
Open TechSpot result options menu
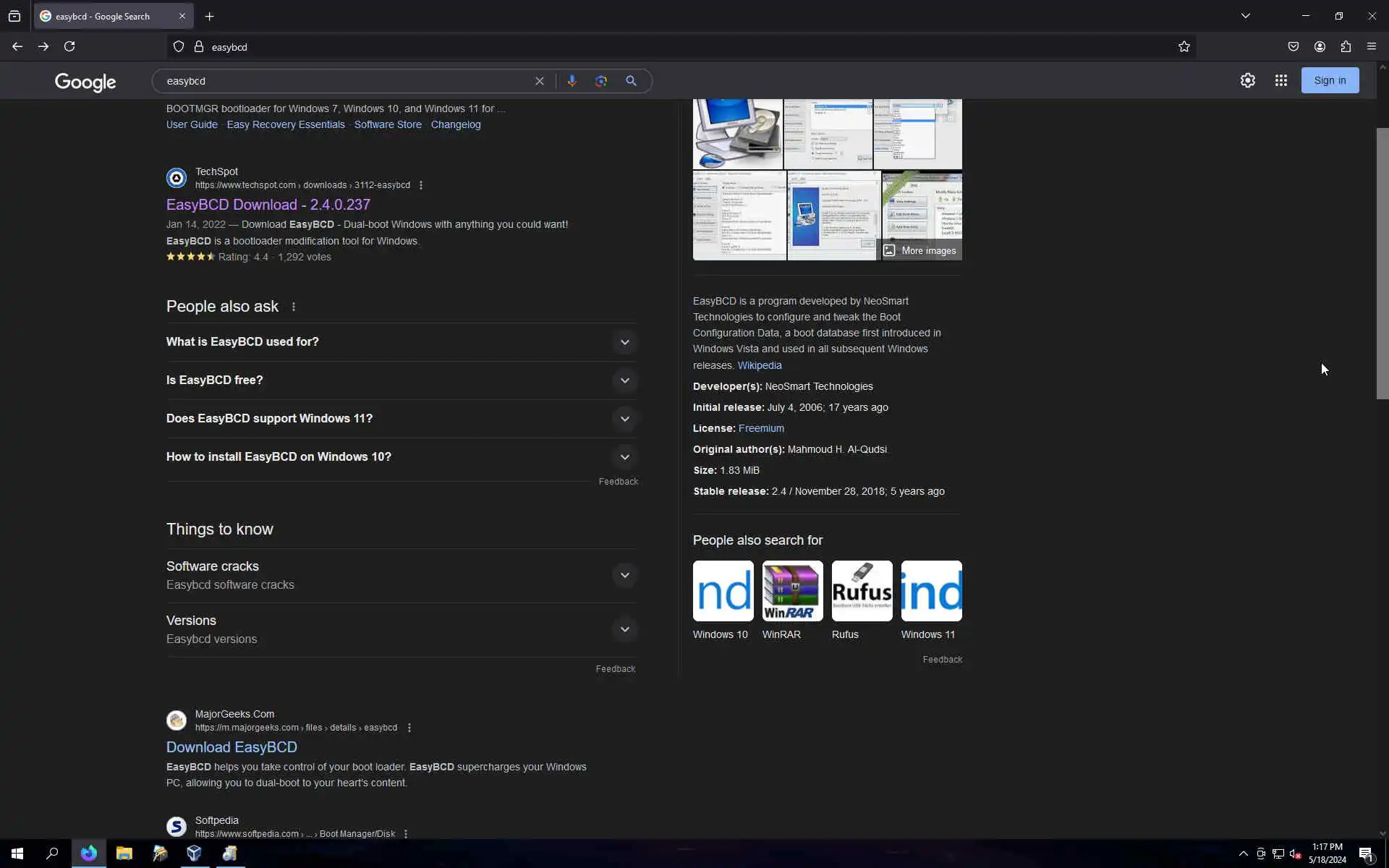[421, 185]
